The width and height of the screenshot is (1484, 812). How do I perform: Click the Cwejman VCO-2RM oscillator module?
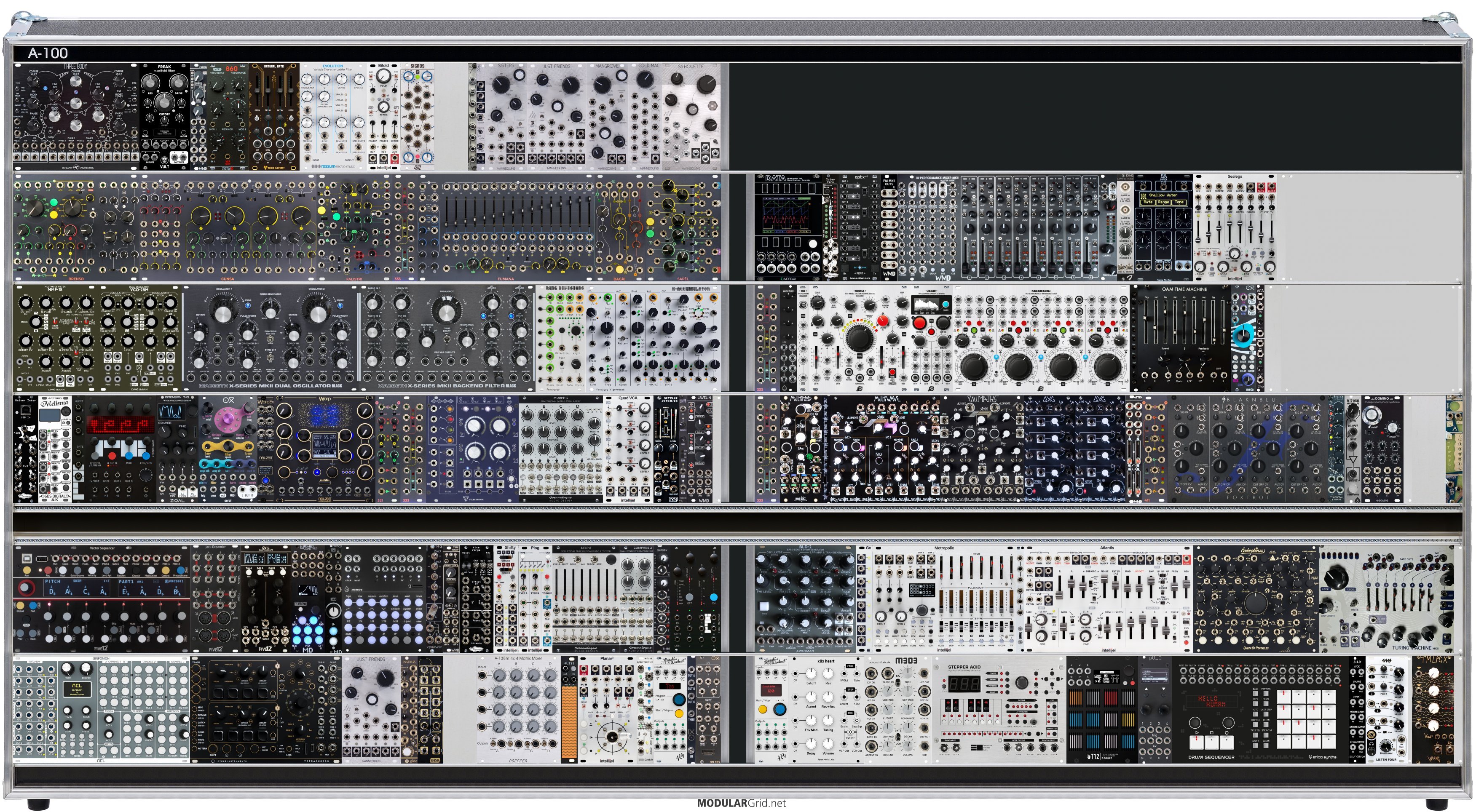[140, 339]
